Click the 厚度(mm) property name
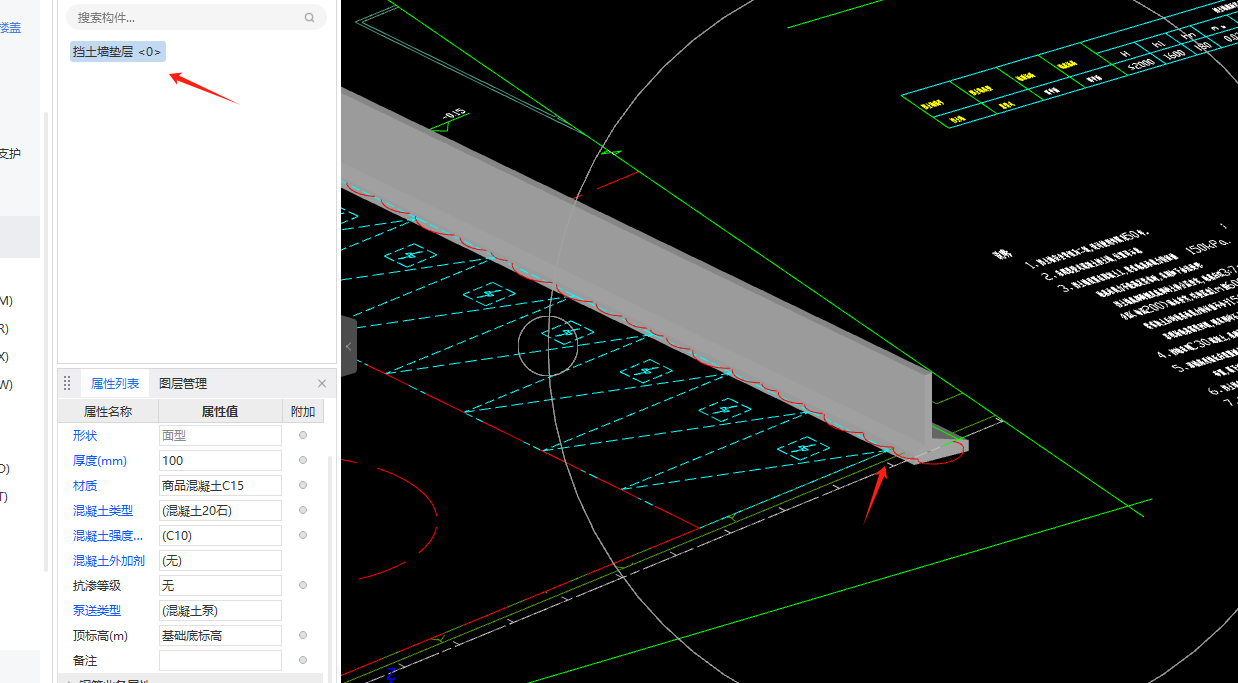Viewport: 1238px width, 683px height. point(100,461)
